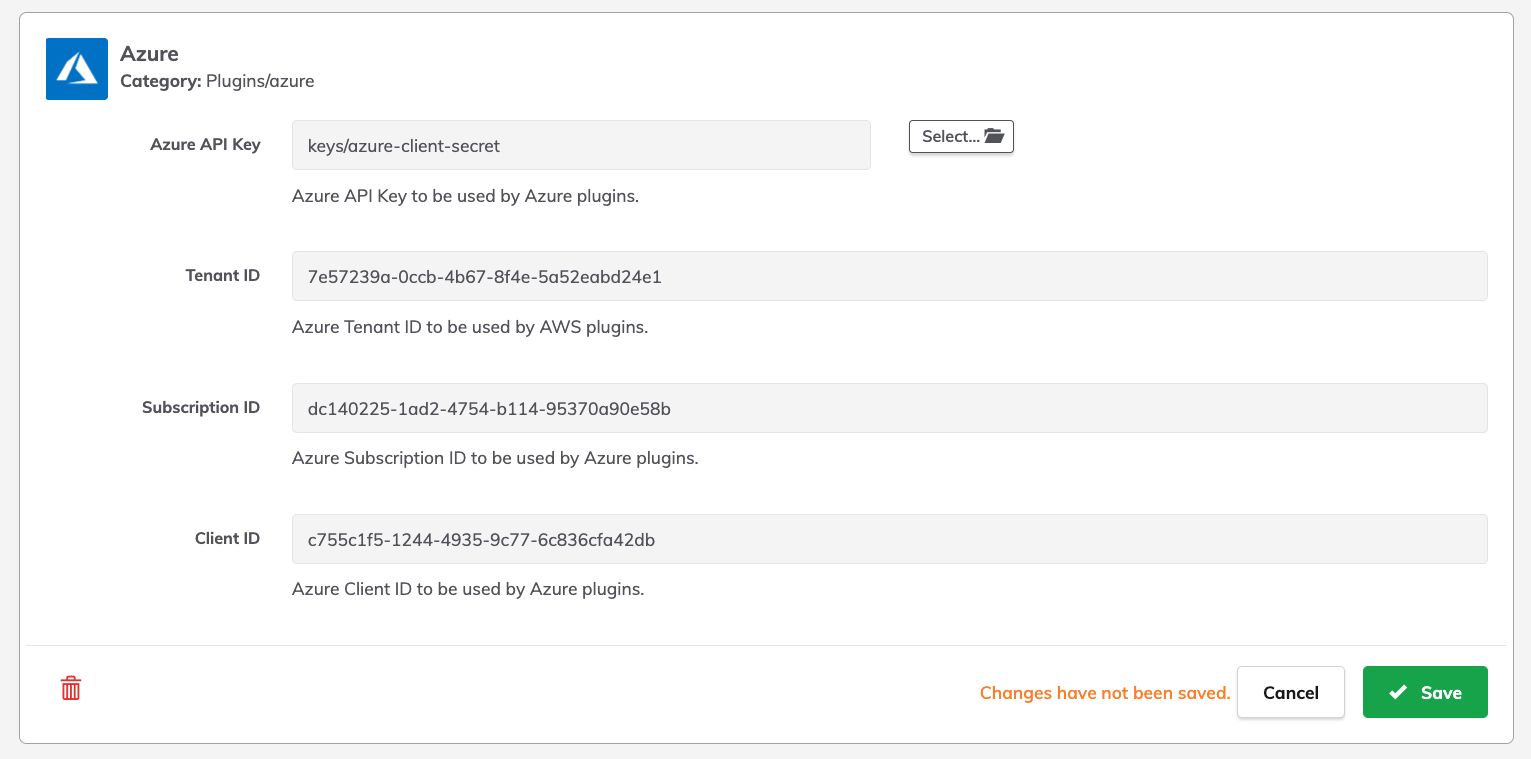Edit the Subscription ID input field
Image resolution: width=1531 pixels, height=759 pixels.
889,408
